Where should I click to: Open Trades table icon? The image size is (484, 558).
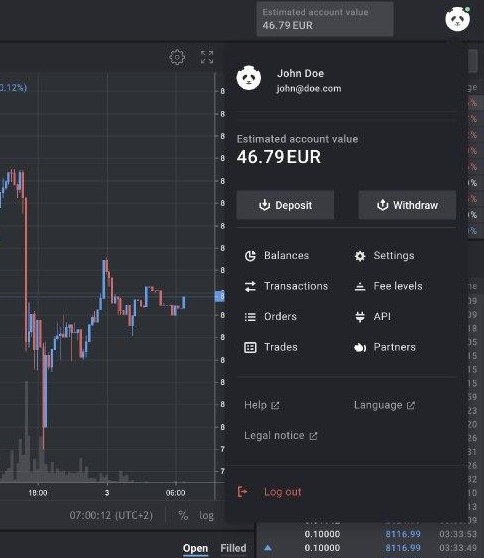point(250,347)
